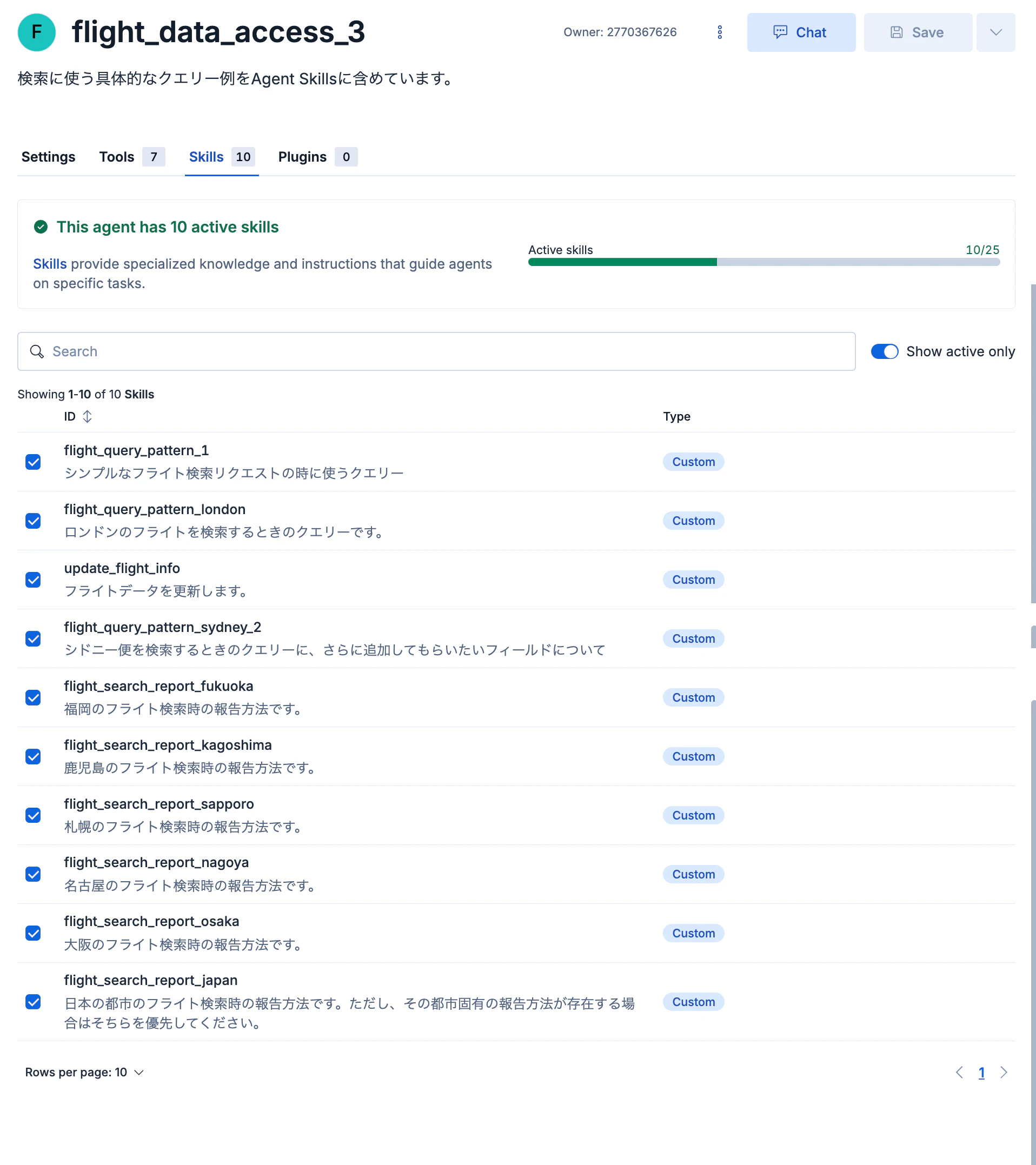
Task: Click the Save button
Action: point(918,32)
